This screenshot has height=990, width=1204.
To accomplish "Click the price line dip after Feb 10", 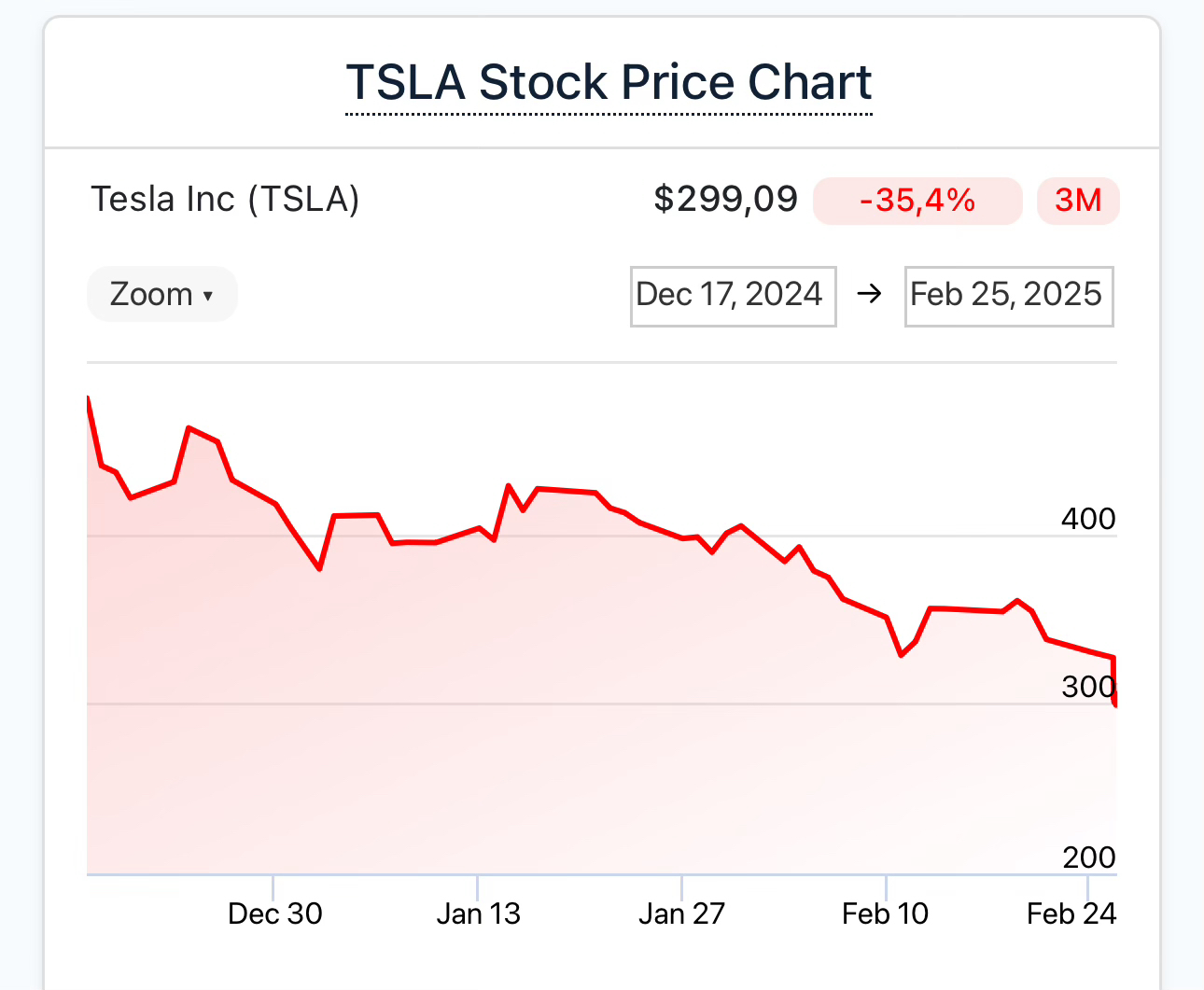I will click(x=902, y=656).
